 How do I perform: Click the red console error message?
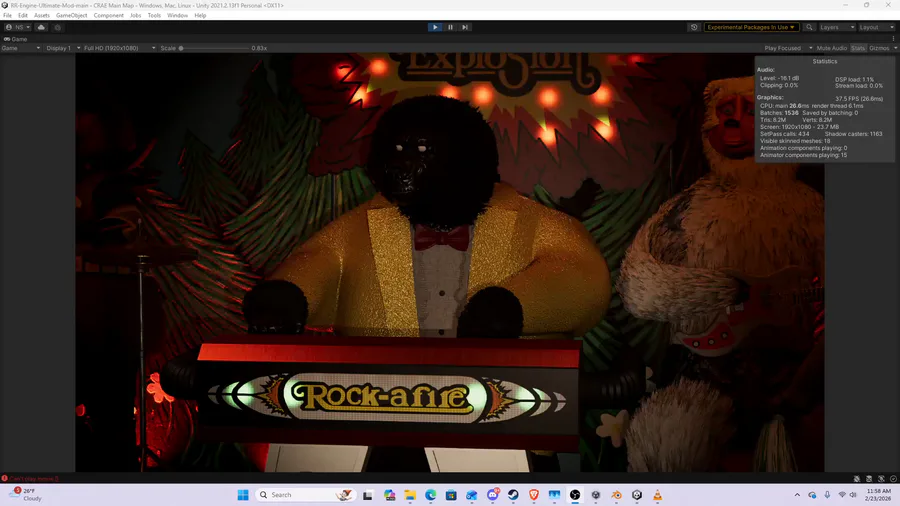(30, 478)
